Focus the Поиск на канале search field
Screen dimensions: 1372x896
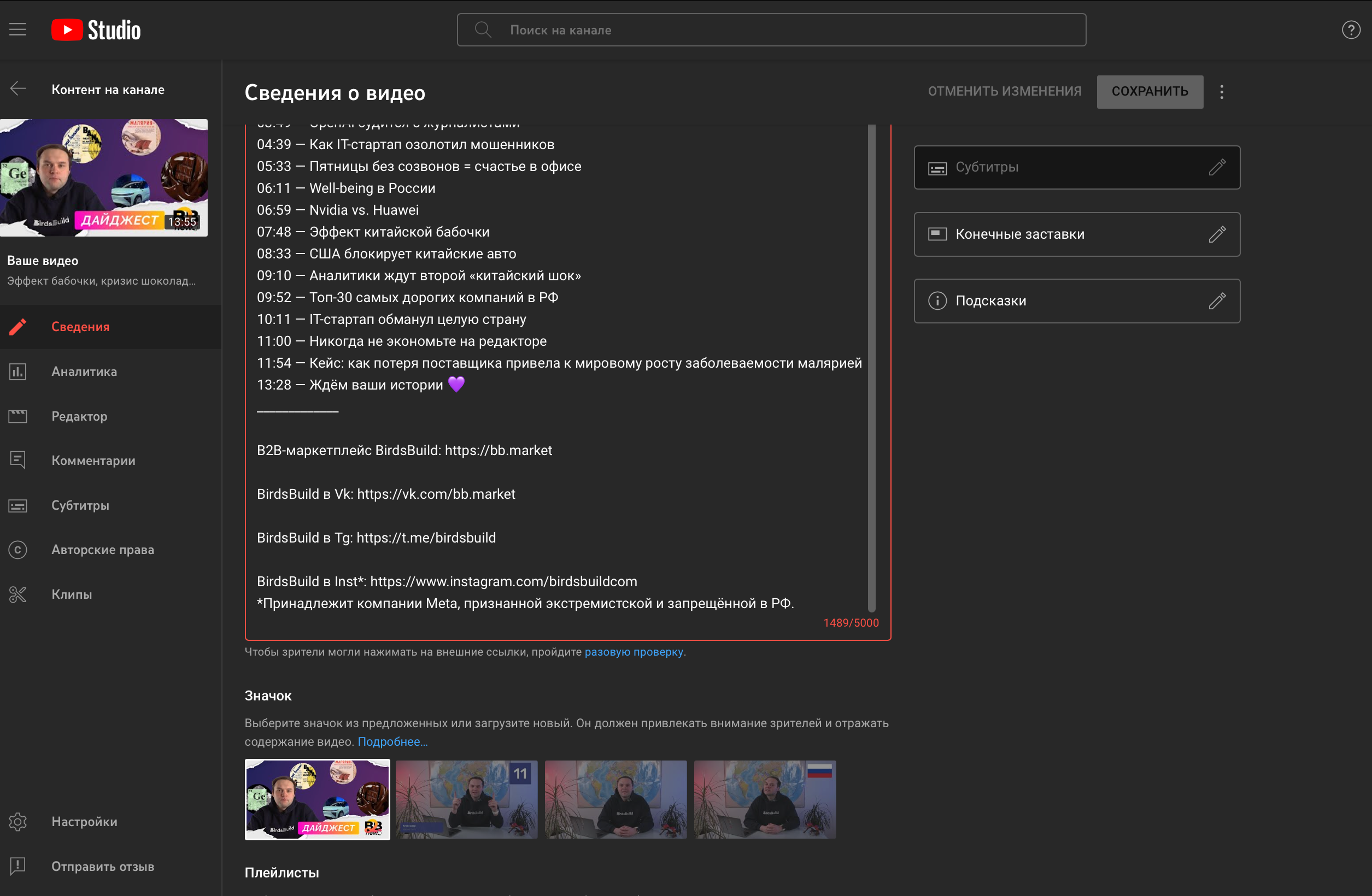(771, 30)
